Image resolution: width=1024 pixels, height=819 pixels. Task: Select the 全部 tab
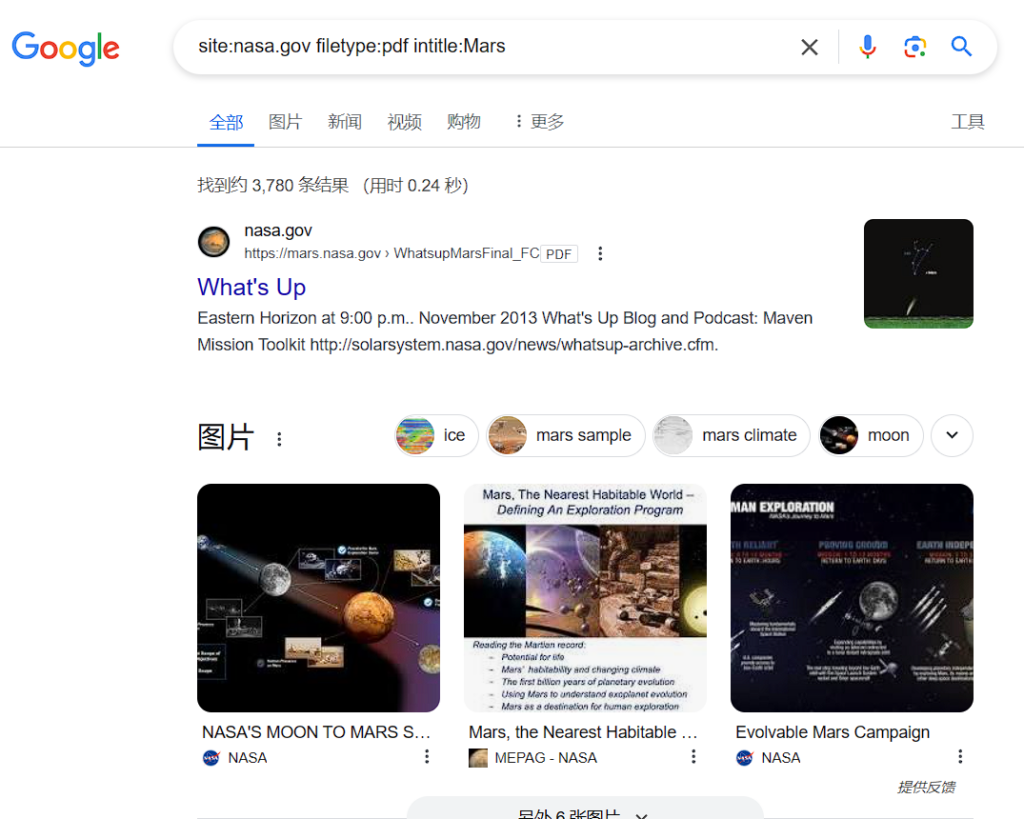pyautogui.click(x=226, y=122)
